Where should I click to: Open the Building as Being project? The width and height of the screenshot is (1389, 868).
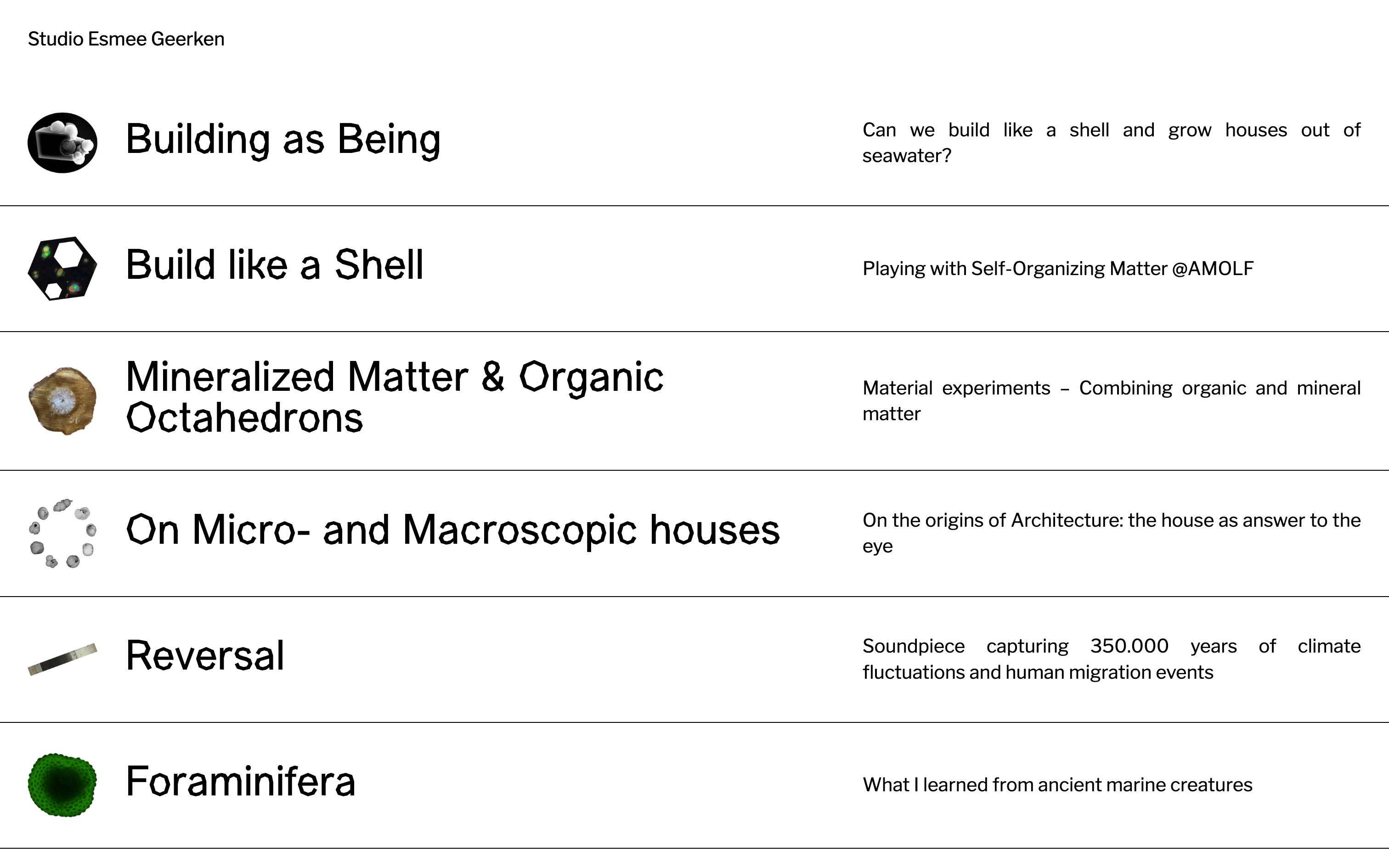[283, 140]
